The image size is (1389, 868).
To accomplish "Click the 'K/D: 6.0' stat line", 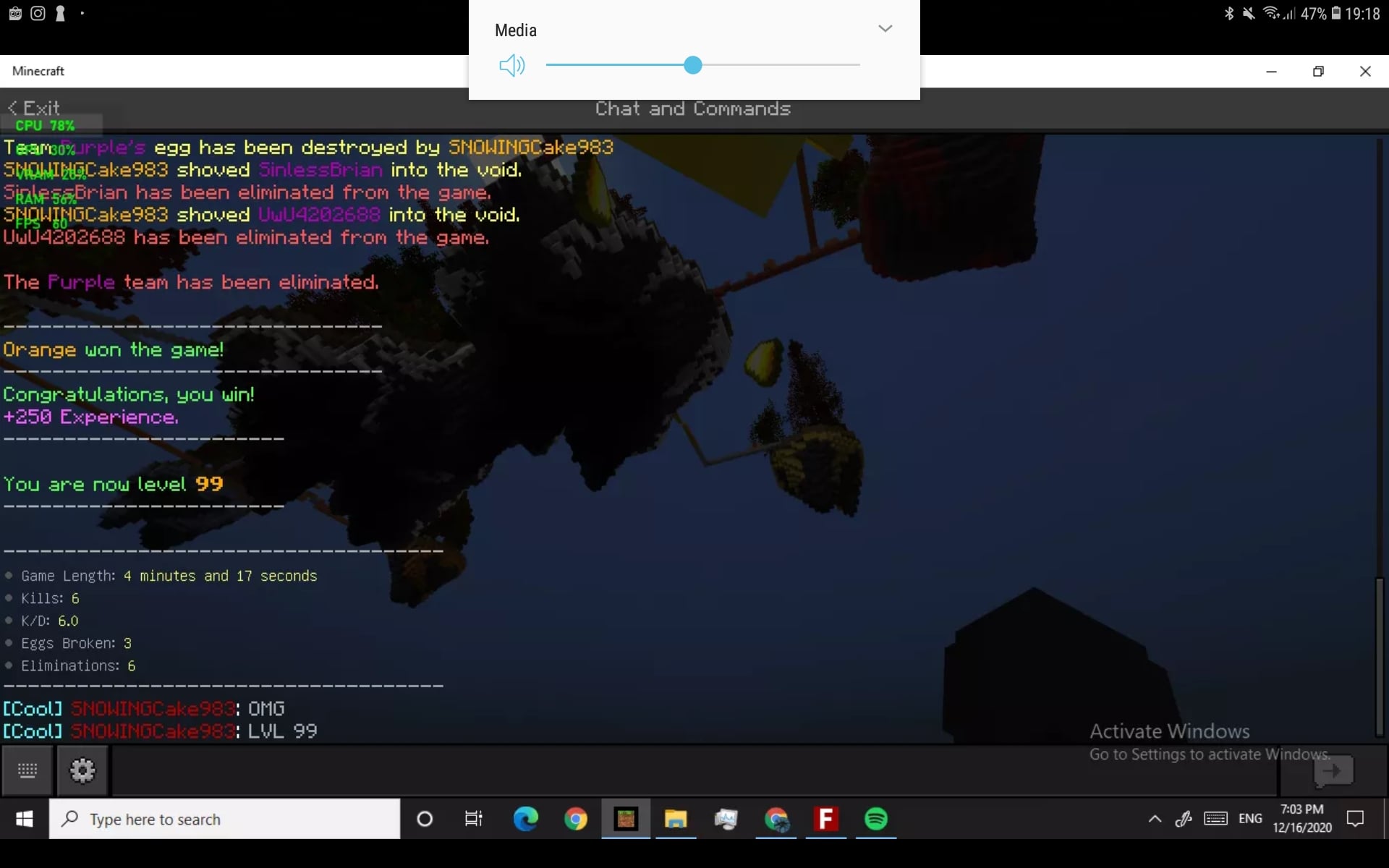I will click(x=42, y=621).
